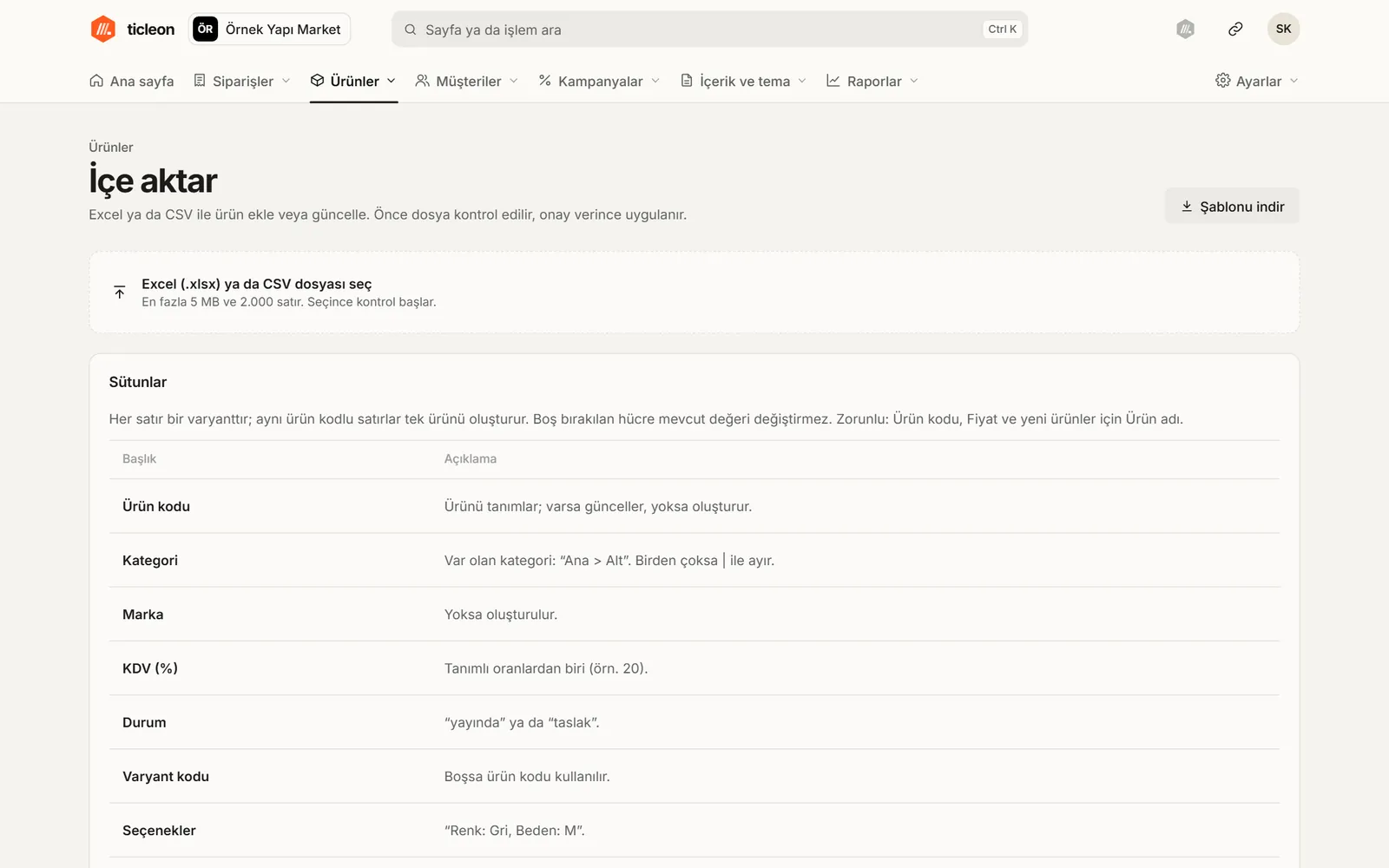Screen dimensions: 1389x868
Task: Click the İçerik ve tema document icon
Action: pos(687,81)
